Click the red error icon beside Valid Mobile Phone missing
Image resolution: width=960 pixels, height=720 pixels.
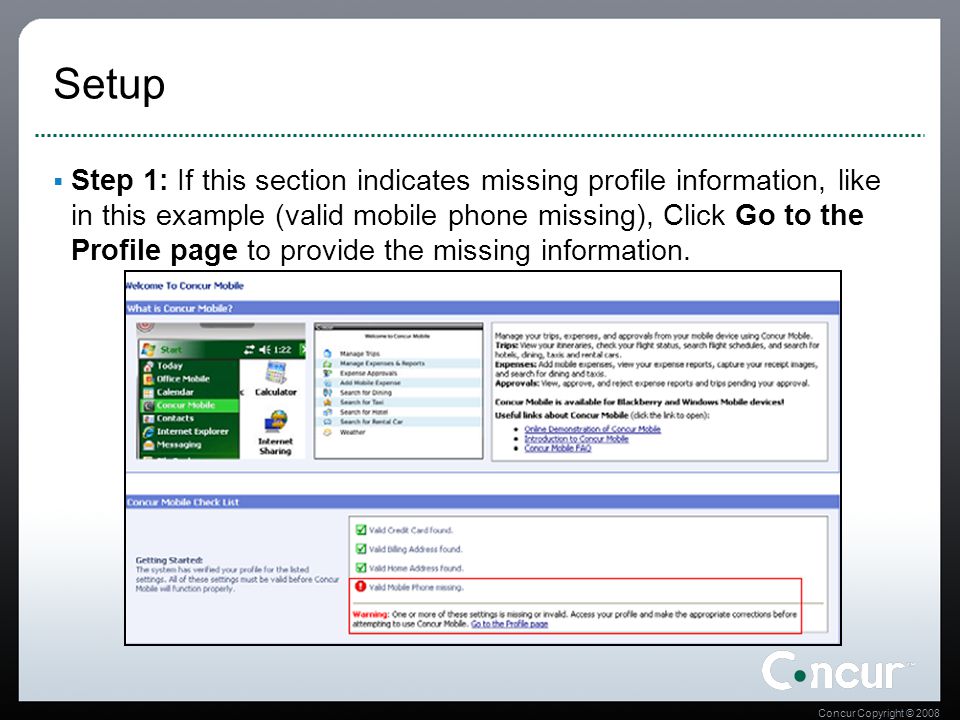tap(361, 587)
